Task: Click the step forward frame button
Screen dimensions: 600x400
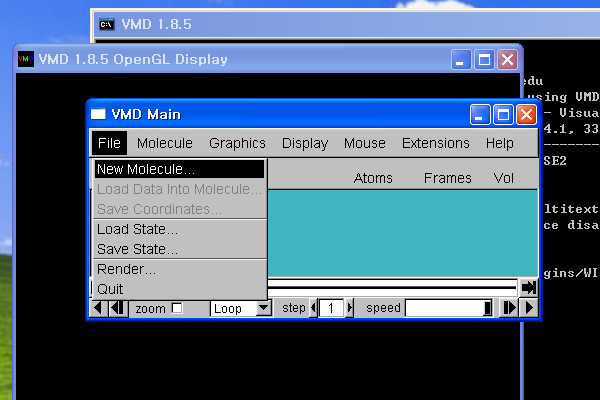Action: click(509, 308)
